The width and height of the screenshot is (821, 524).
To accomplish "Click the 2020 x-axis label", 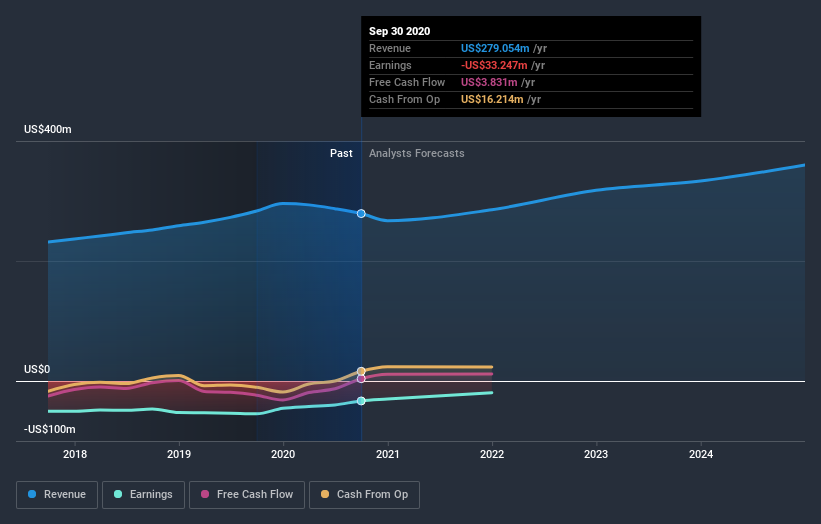I will click(x=283, y=454).
